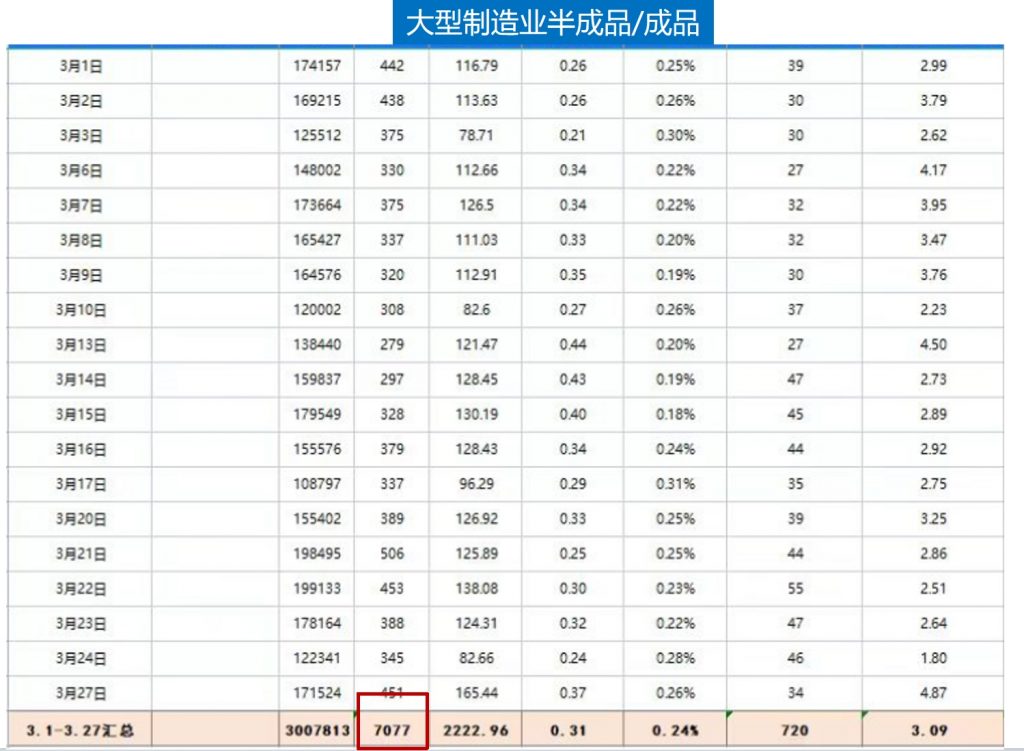Click the value 198495 in 3月21日 row
This screenshot has height=751, width=1024.
click(x=317, y=554)
